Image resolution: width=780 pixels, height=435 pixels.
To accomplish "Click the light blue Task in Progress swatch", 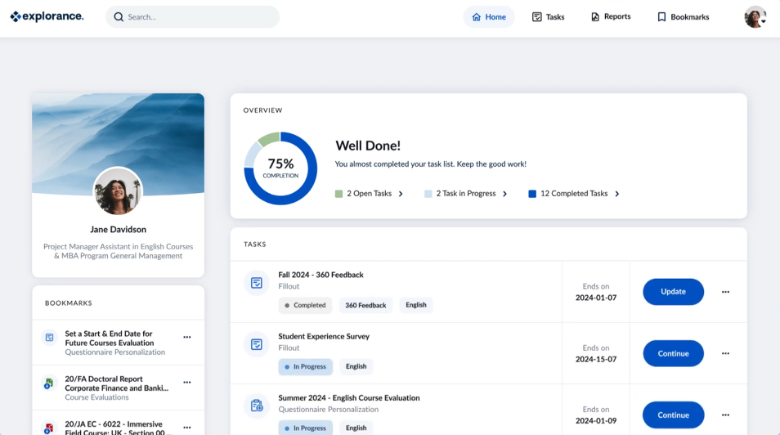I will [x=428, y=194].
